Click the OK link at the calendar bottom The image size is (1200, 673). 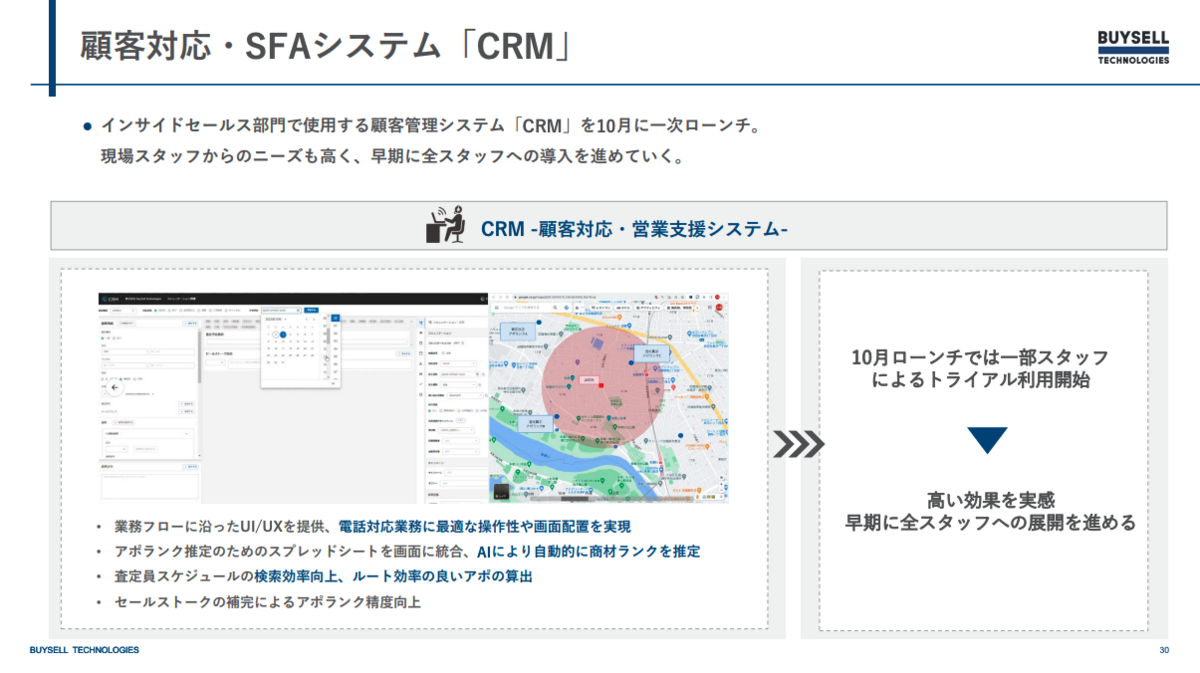pos(333,383)
